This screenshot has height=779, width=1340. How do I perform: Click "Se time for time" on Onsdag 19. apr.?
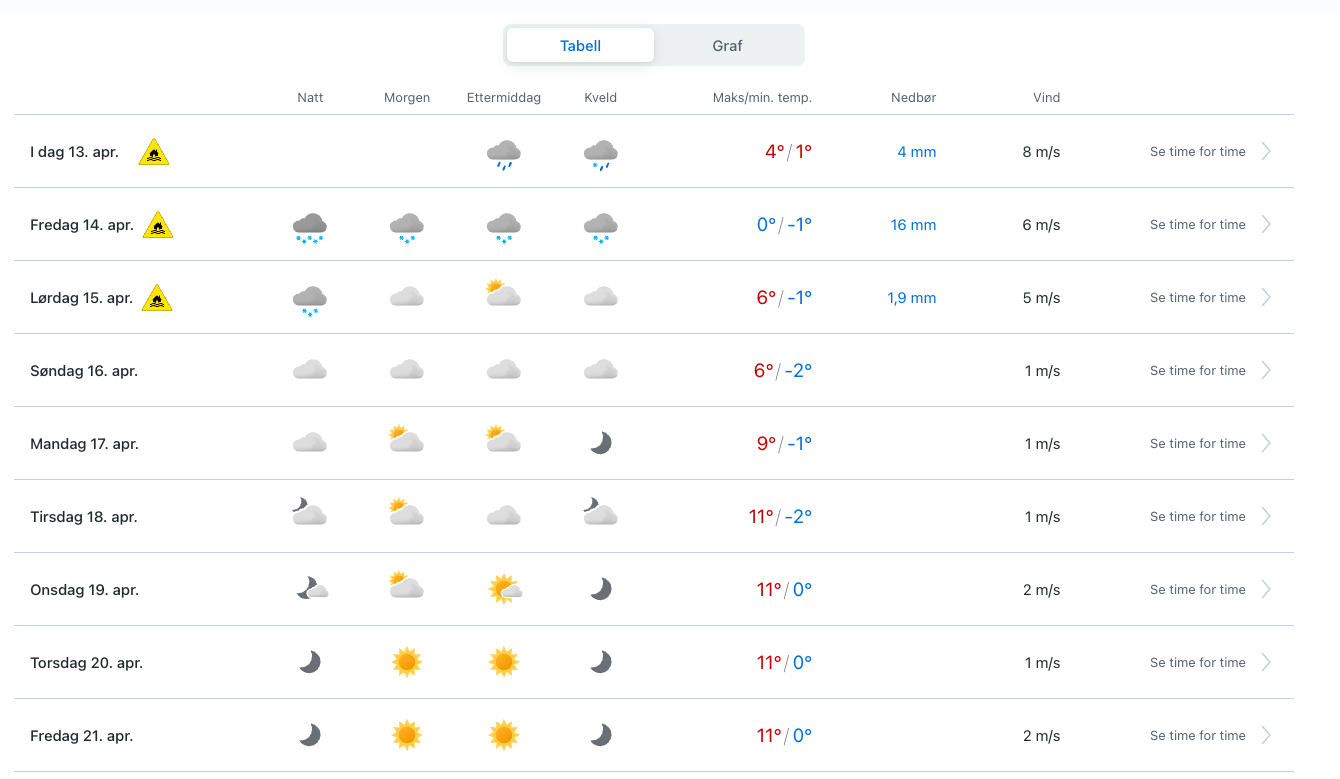click(x=1197, y=589)
